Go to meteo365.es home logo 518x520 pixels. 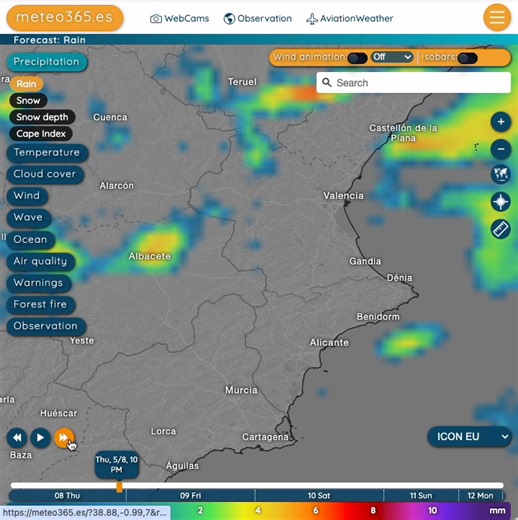pos(65,18)
